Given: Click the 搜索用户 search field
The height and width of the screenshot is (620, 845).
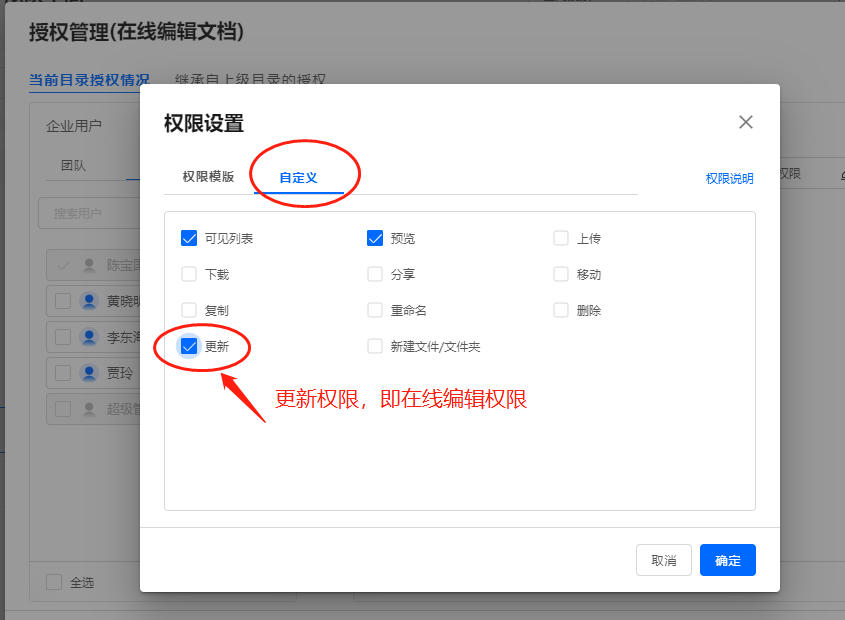Looking at the screenshot, I should pyautogui.click(x=89, y=213).
